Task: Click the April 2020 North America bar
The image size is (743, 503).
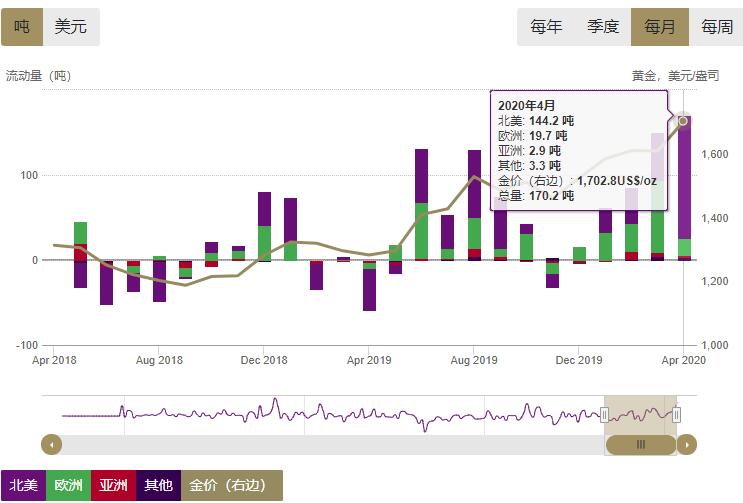Action: (684, 178)
